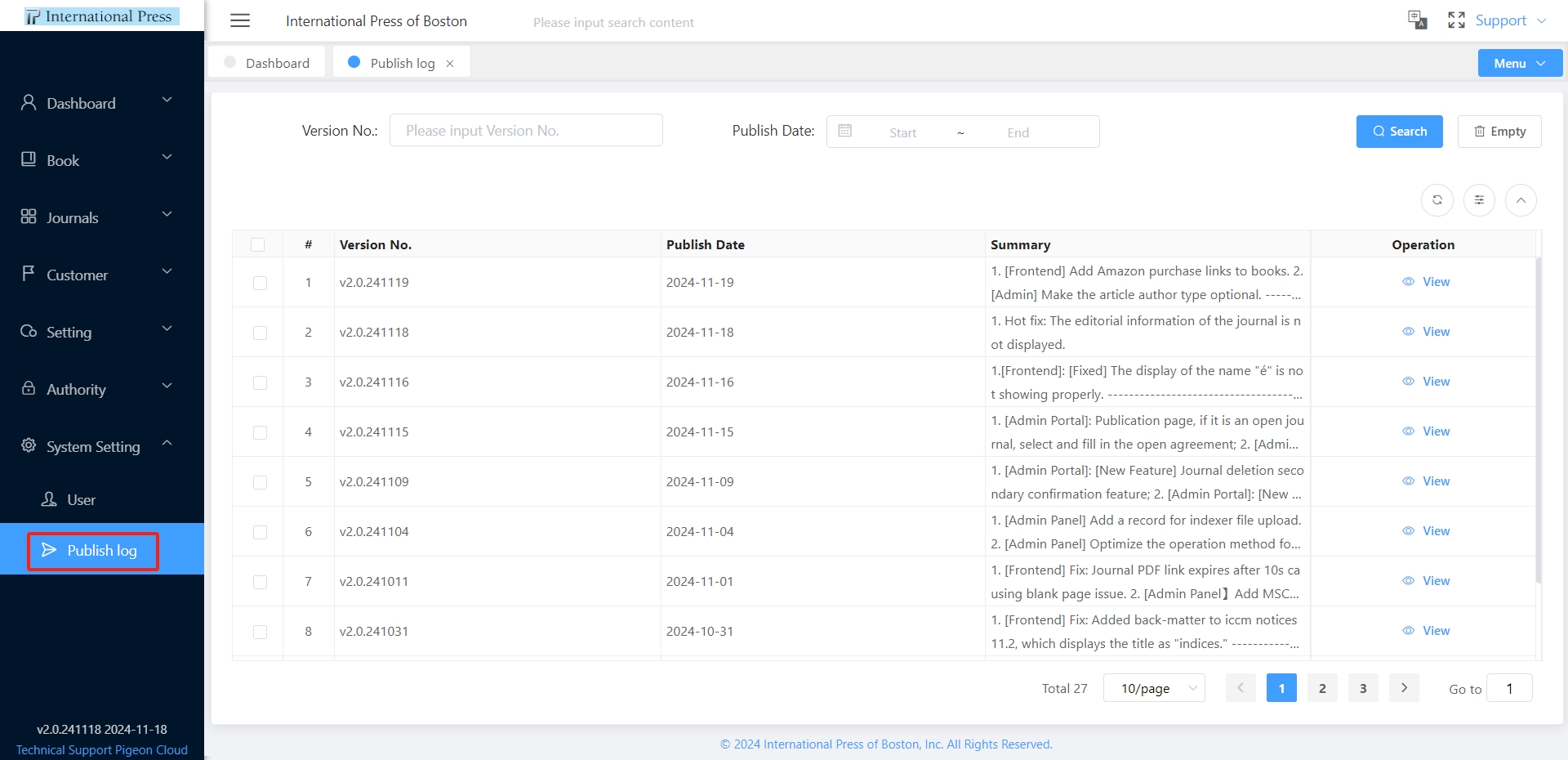The image size is (1568, 760).
Task: Click the Search button
Action: [x=1400, y=132]
